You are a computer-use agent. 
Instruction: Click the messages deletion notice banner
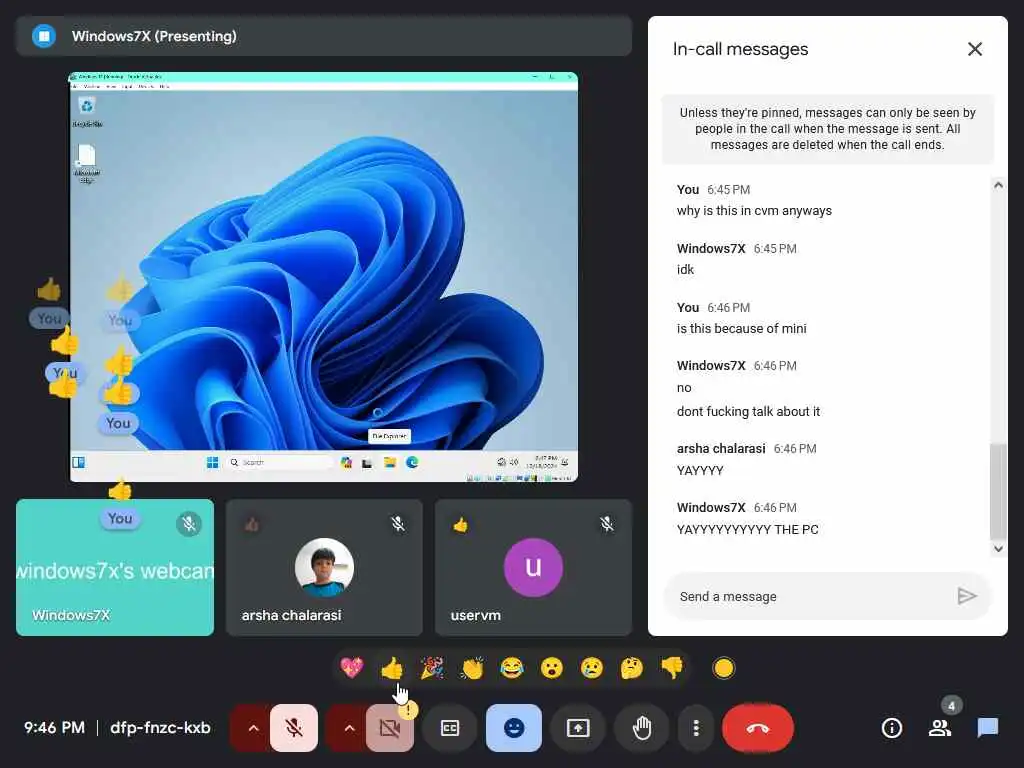point(827,129)
